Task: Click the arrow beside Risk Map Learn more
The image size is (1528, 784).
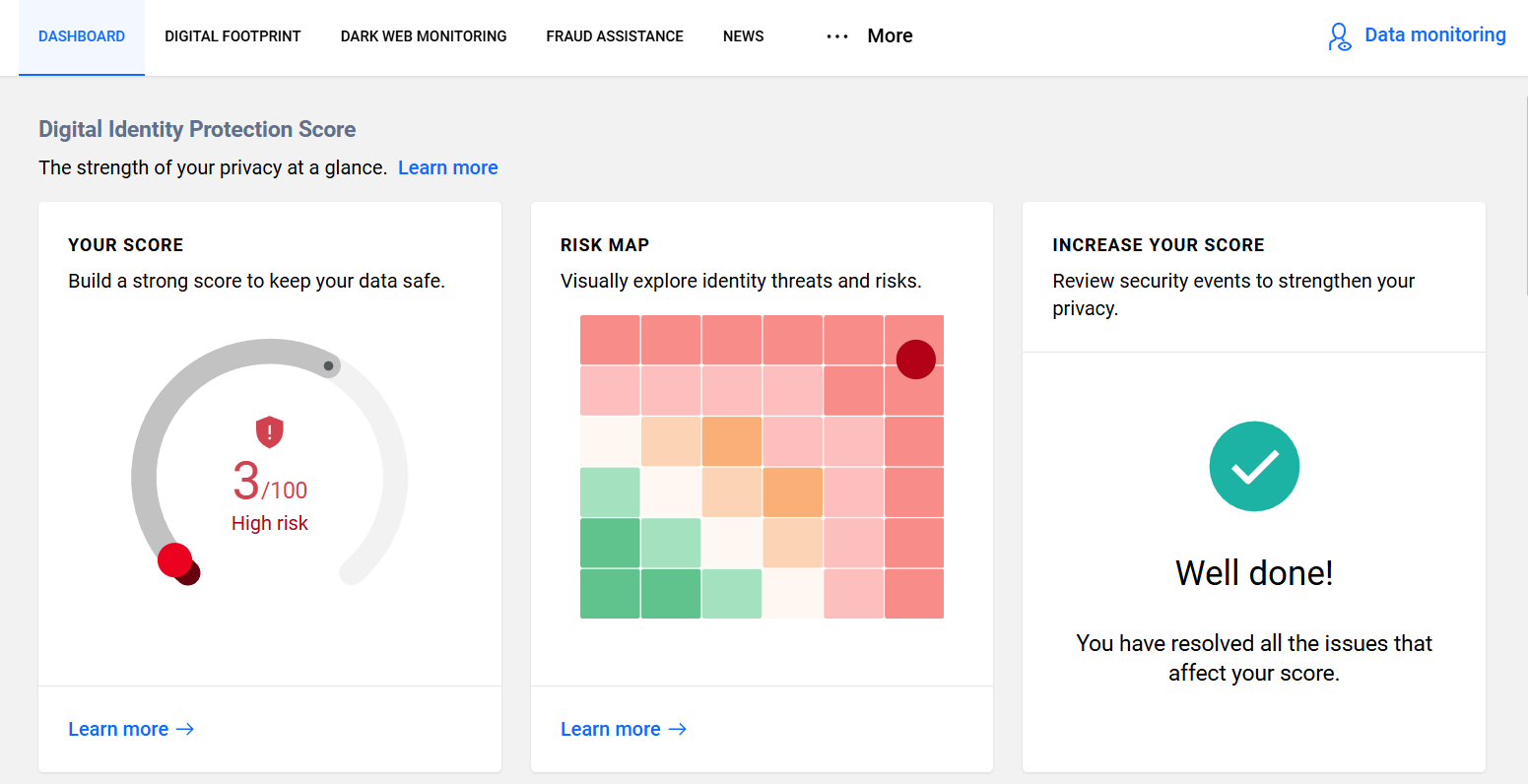Action: (678, 729)
